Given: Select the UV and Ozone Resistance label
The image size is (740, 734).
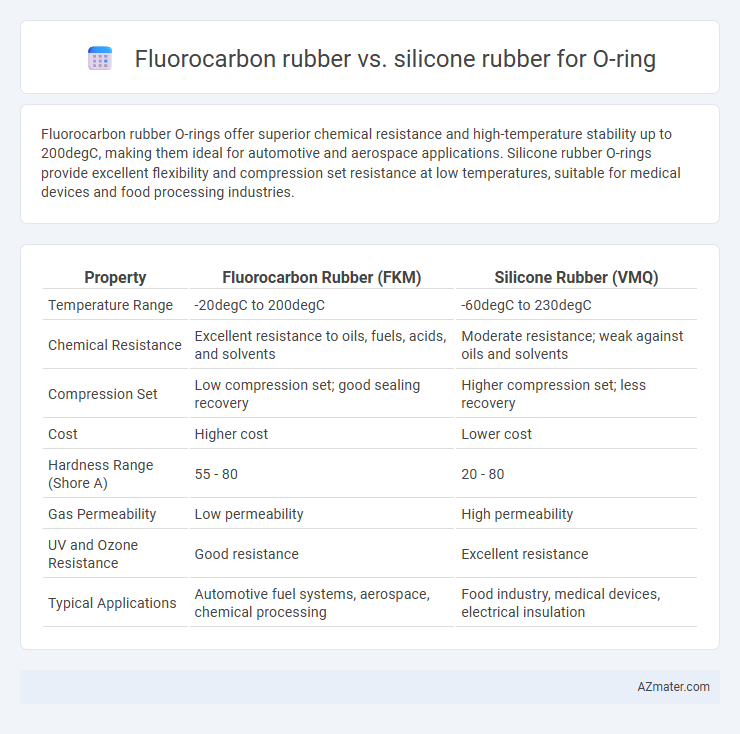Looking at the screenshot, I should pyautogui.click(x=93, y=554).
